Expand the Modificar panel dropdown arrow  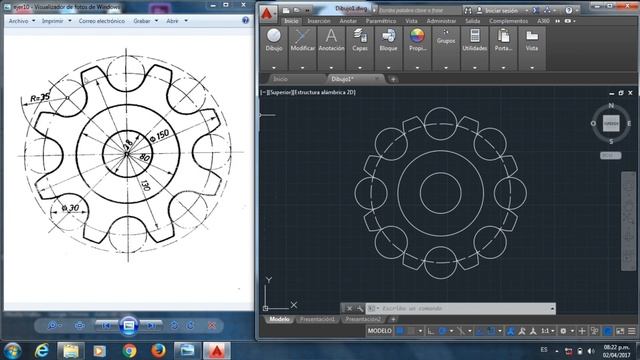click(x=302, y=67)
